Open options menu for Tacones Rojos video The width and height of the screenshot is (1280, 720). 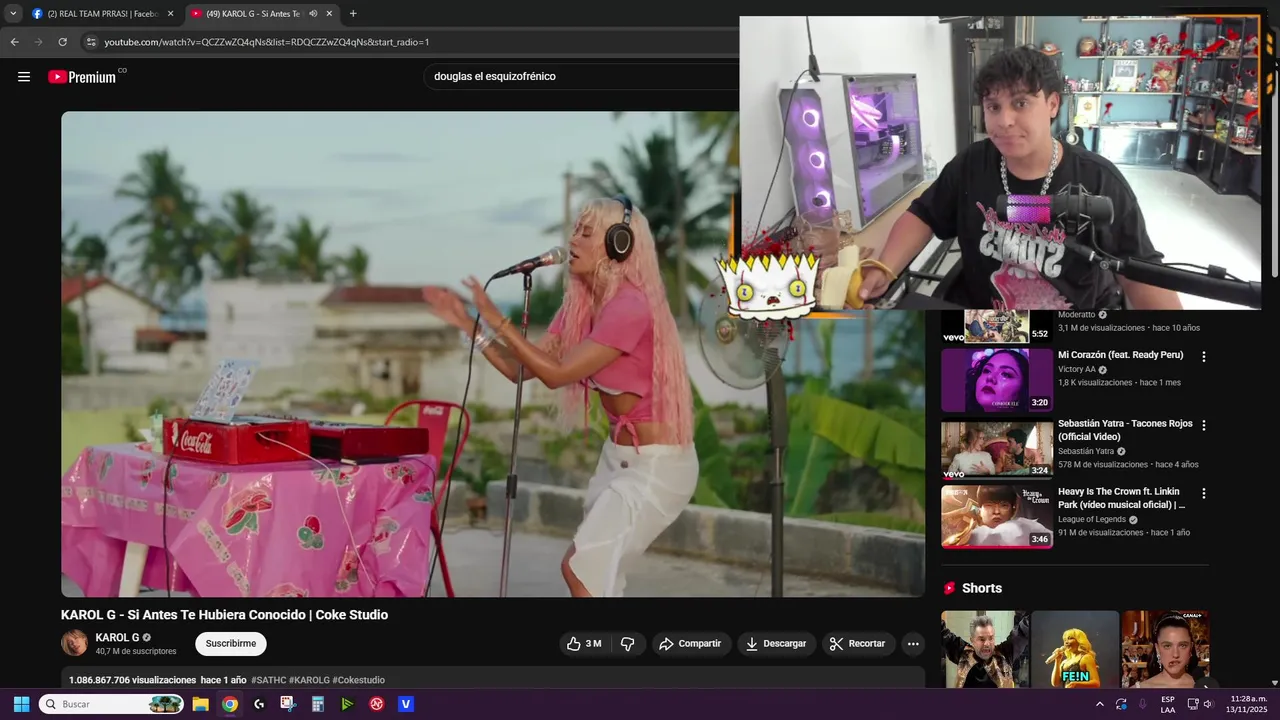pyautogui.click(x=1204, y=425)
